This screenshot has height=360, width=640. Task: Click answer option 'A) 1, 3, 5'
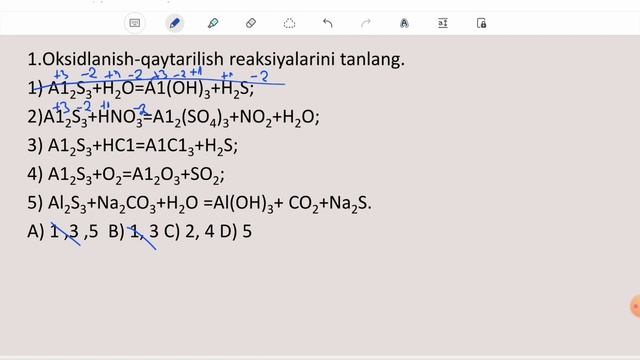pos(62,231)
